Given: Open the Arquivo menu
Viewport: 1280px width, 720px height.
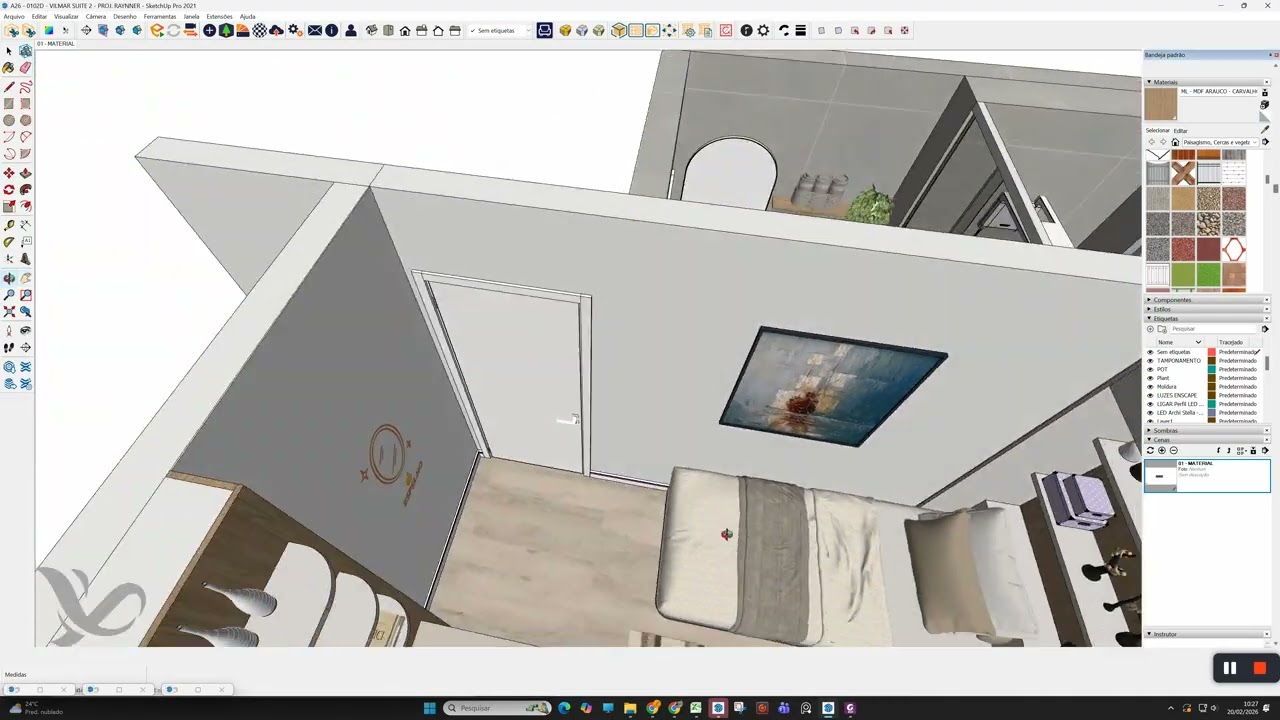Looking at the screenshot, I should (14, 17).
